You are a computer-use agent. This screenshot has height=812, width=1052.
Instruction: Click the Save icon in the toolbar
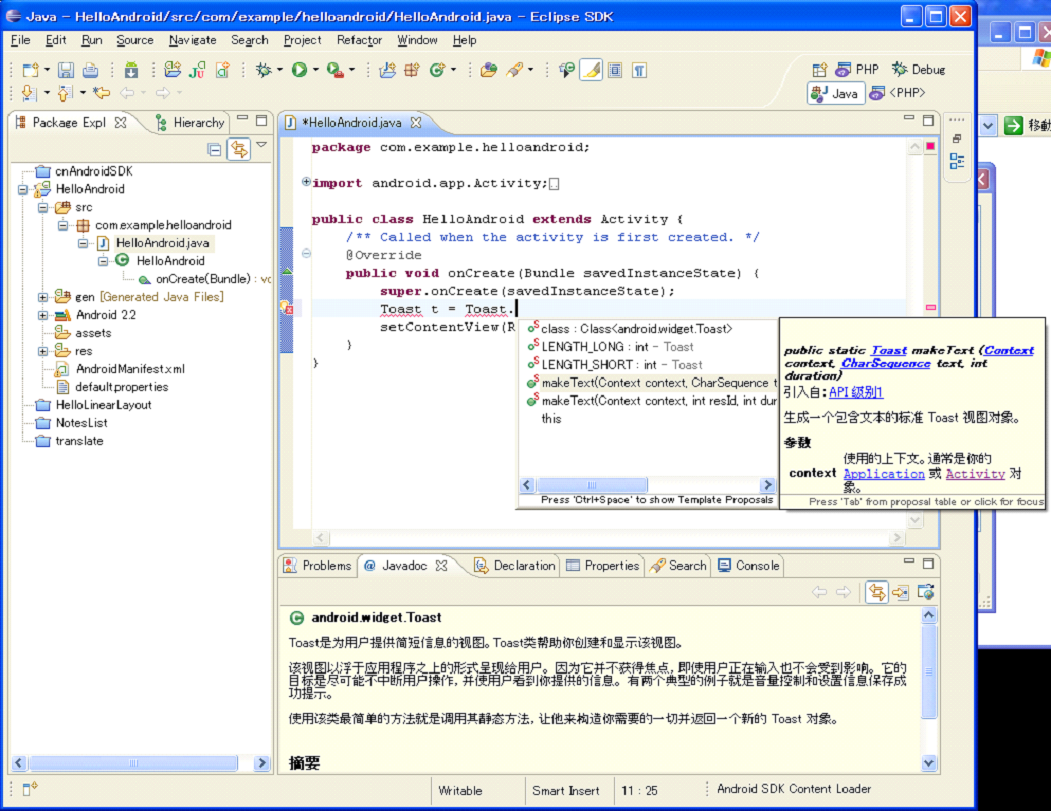click(65, 70)
